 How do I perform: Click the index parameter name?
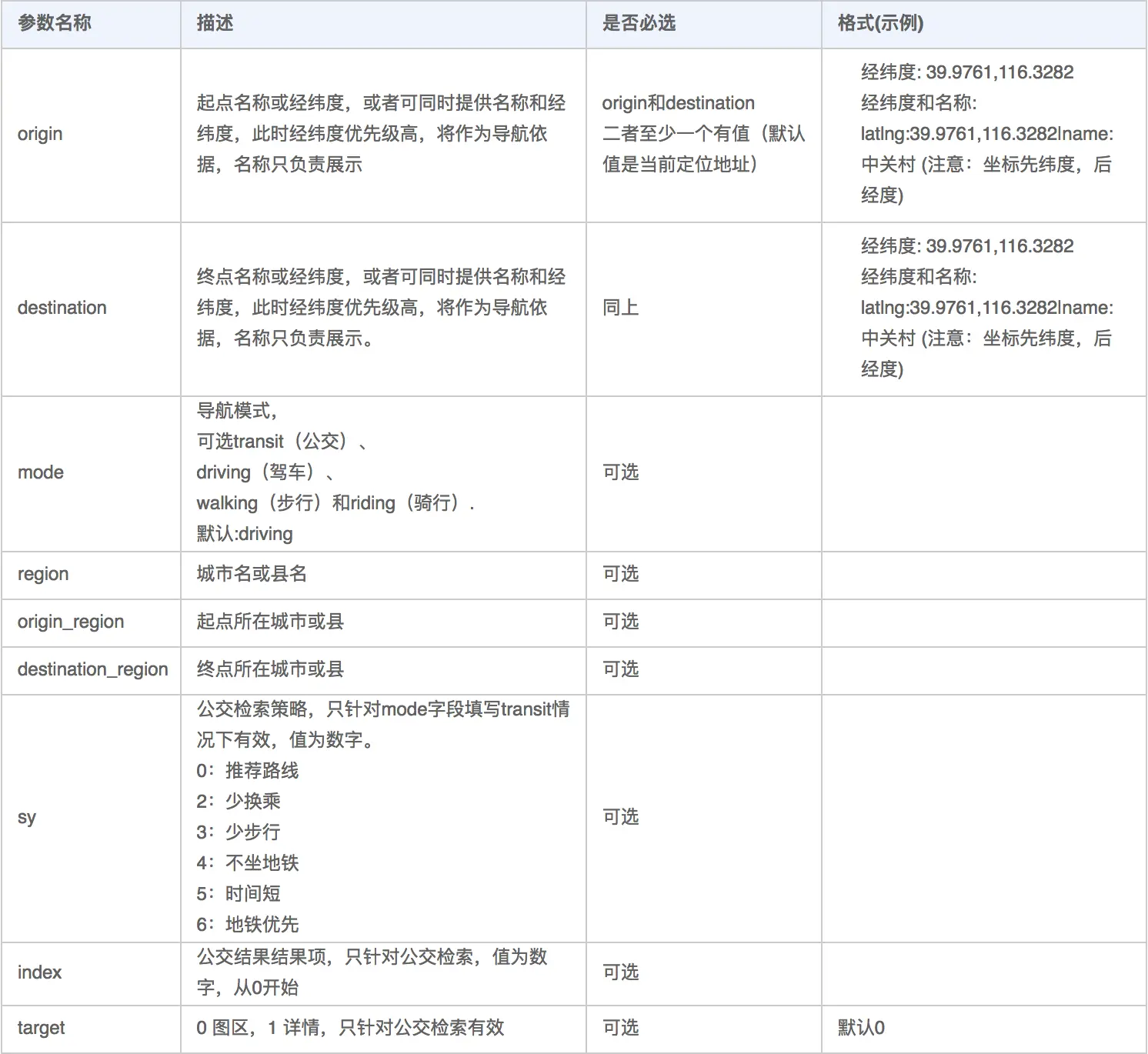[39, 972]
